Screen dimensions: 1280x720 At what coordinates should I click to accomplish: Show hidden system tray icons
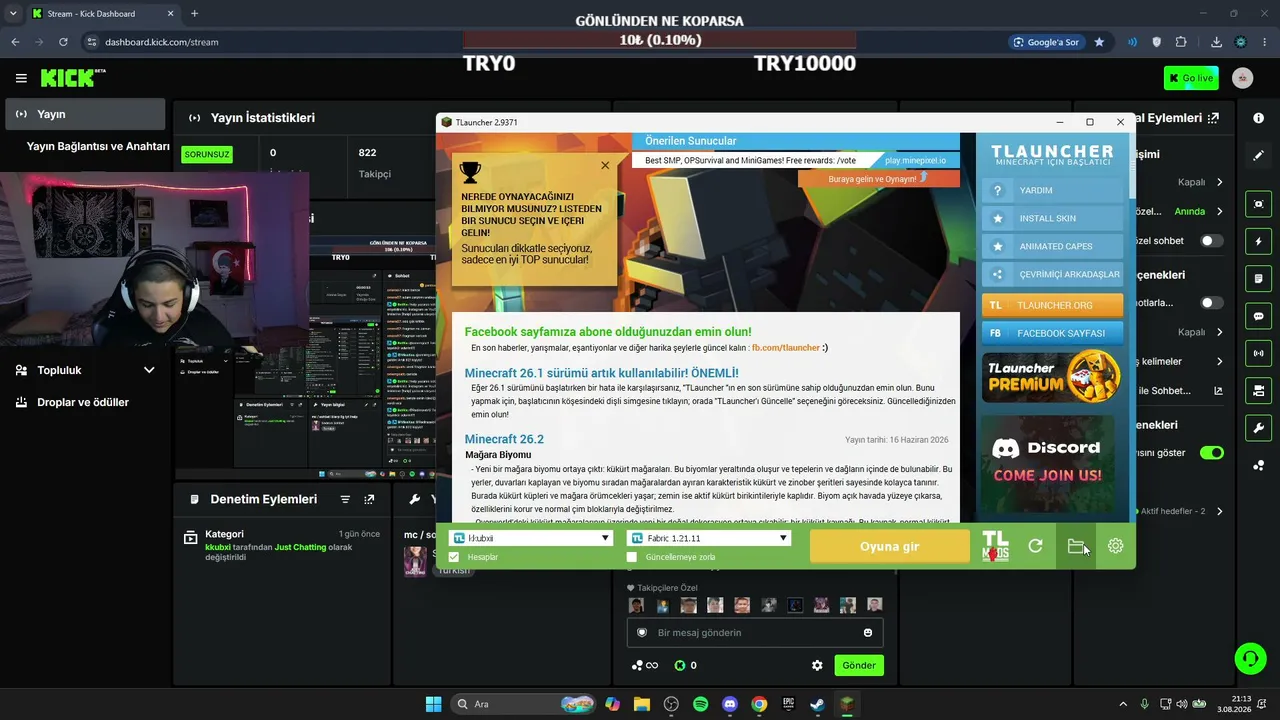point(1122,704)
